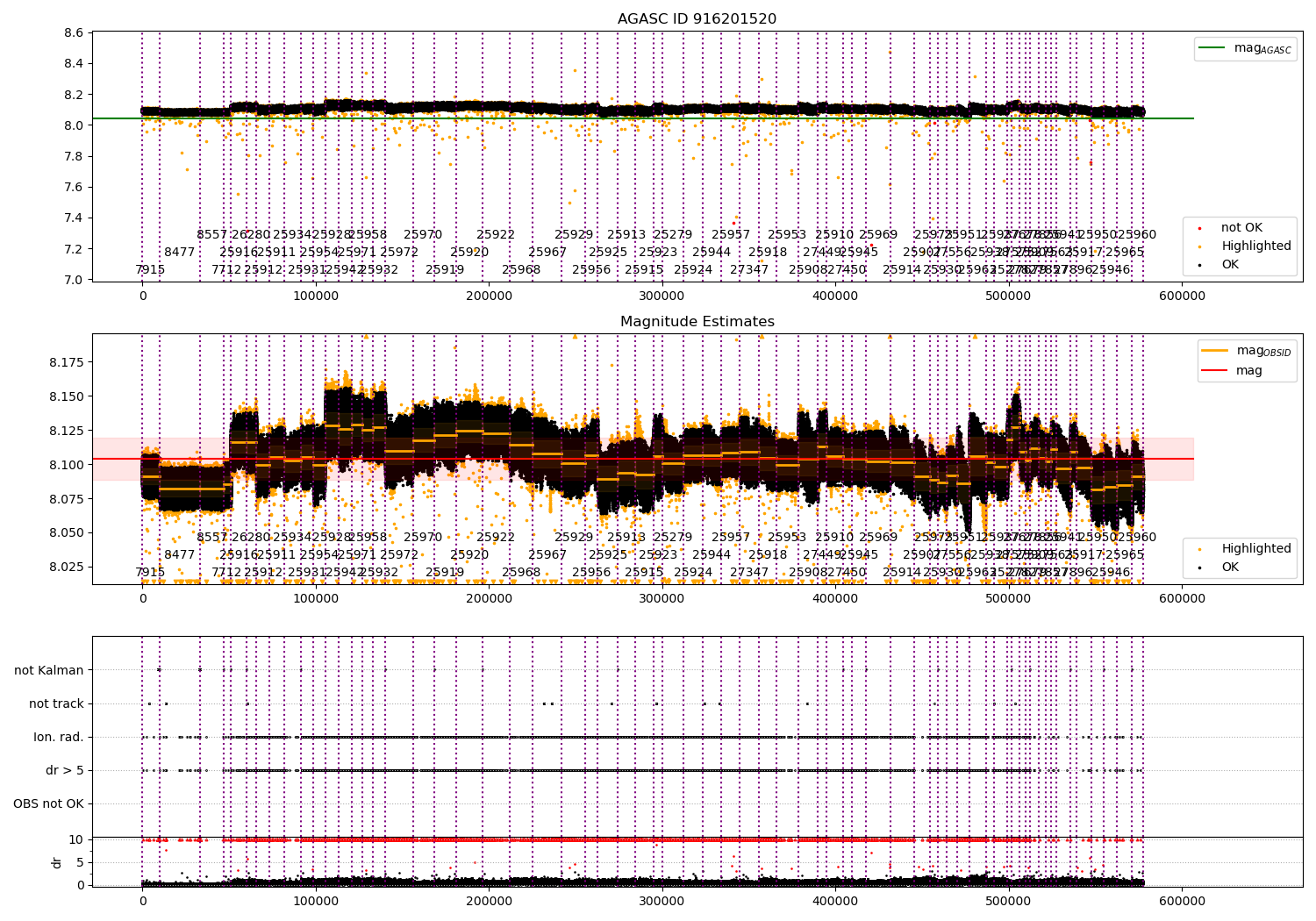Click the 'not track' axis label
The width and height of the screenshot is (1316, 921).
coord(56,703)
